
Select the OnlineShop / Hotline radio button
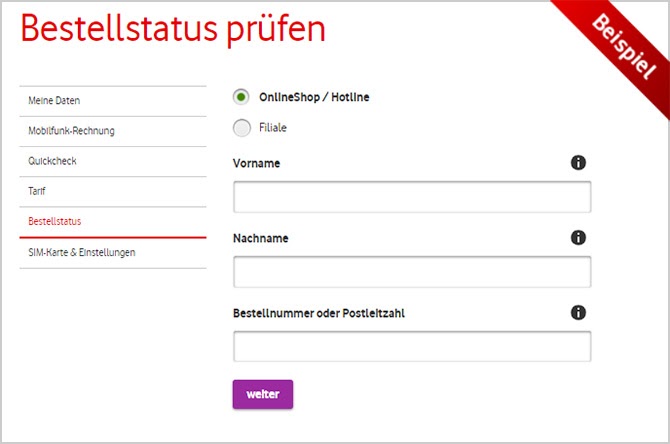(241, 97)
